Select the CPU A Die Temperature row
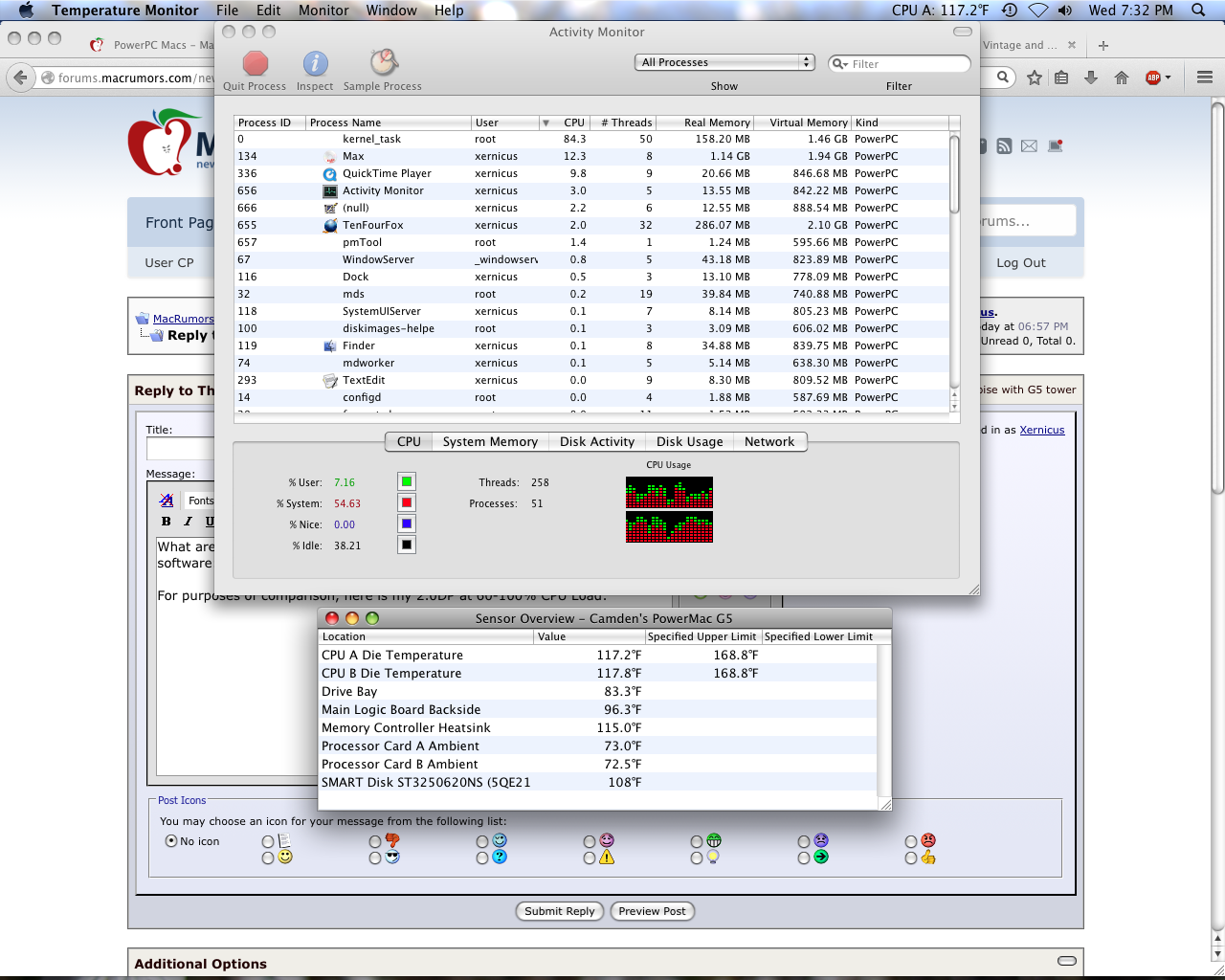Screen dimensions: 1225x980 coord(598,655)
